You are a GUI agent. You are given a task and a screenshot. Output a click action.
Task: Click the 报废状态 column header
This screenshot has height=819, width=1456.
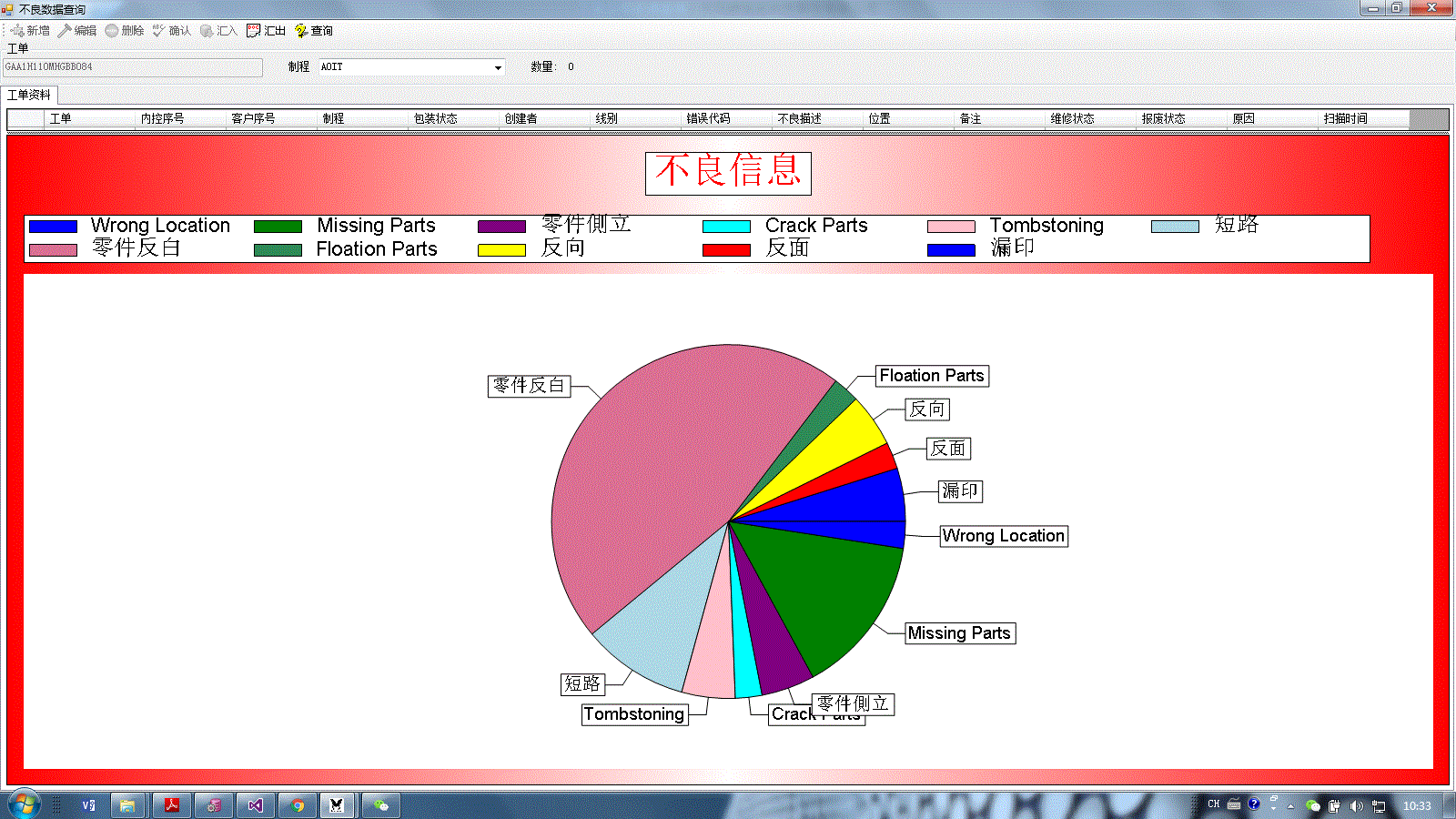click(1181, 119)
